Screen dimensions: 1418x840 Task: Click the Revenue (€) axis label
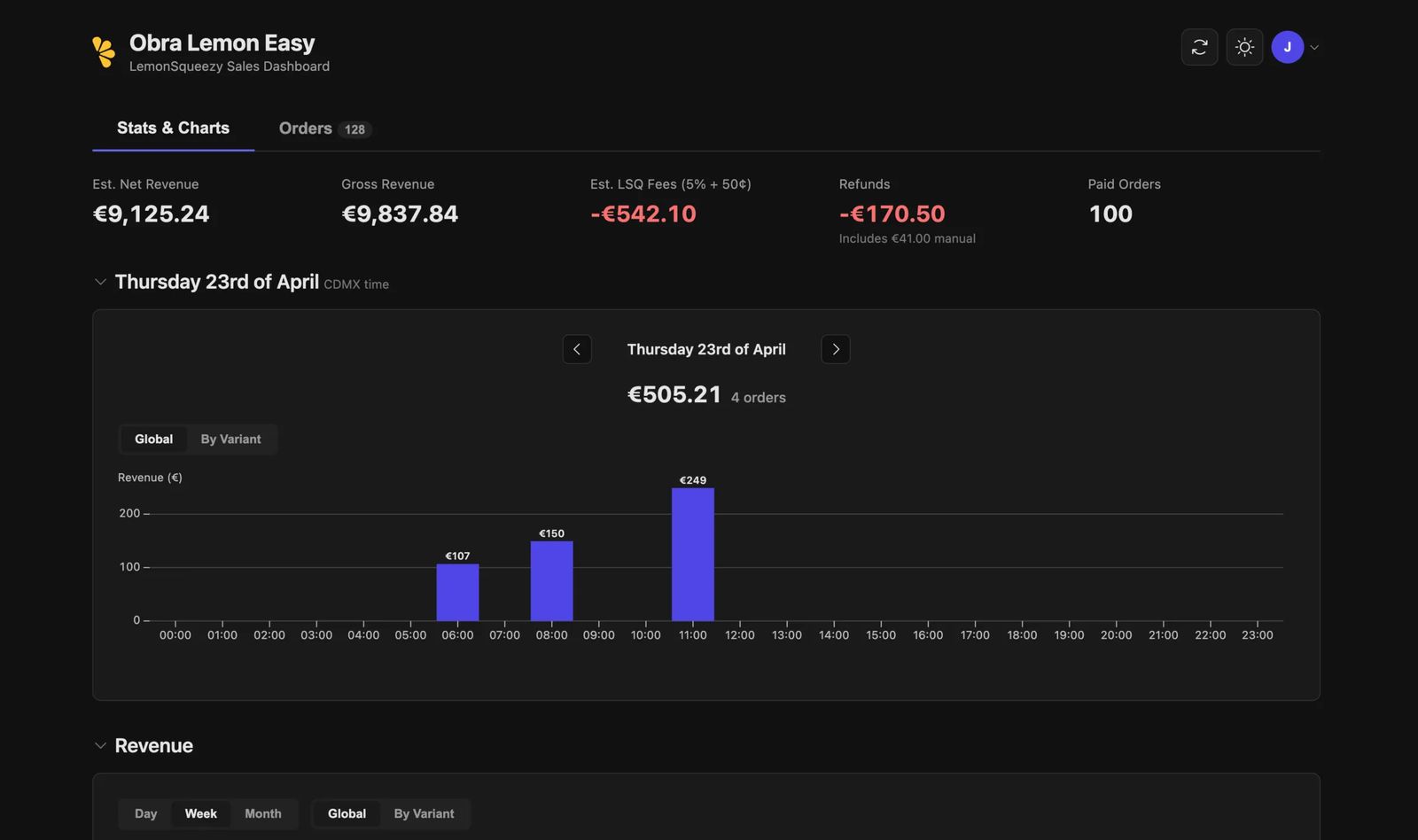click(x=150, y=478)
